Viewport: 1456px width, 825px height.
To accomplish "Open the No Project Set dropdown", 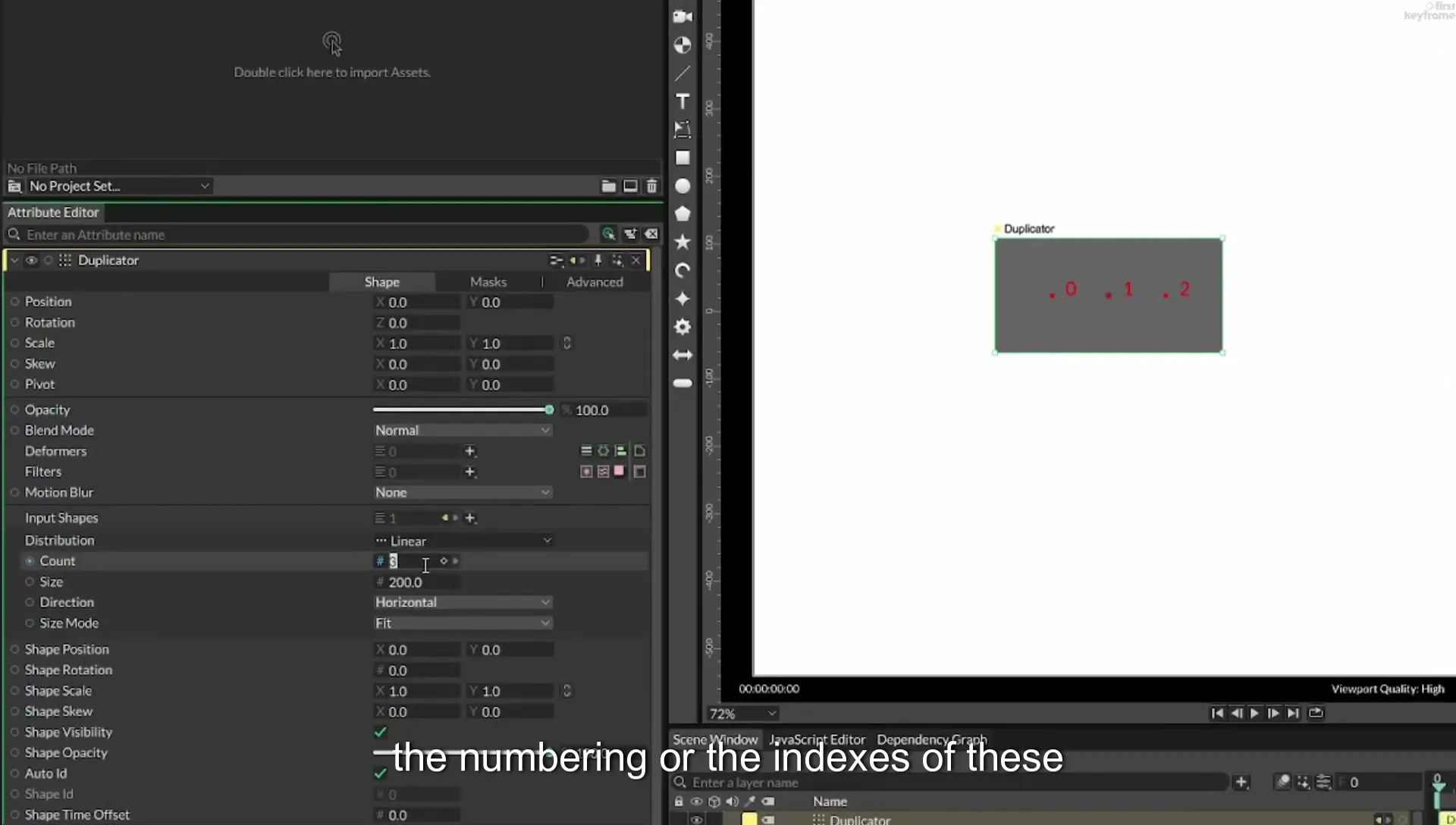I will pyautogui.click(x=118, y=186).
